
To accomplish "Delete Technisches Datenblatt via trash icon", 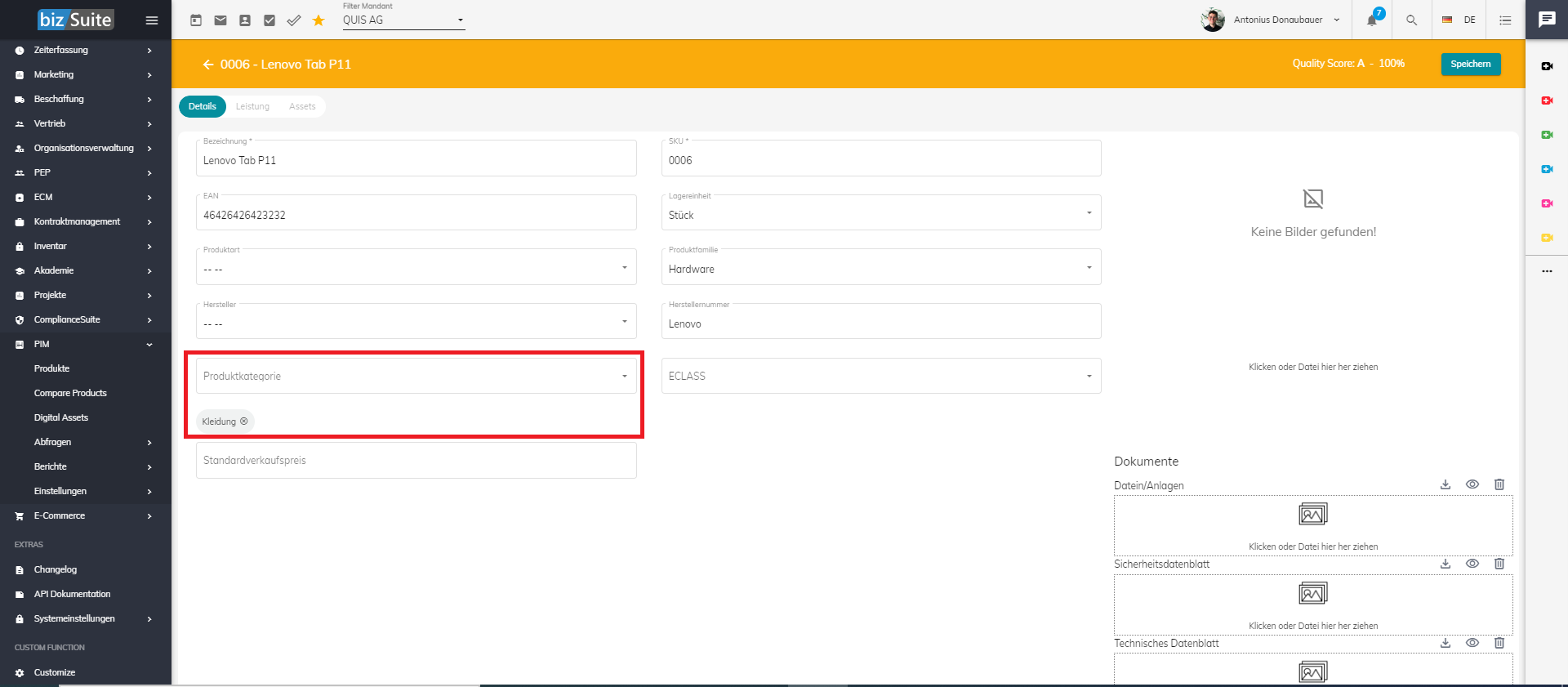I will [1499, 643].
